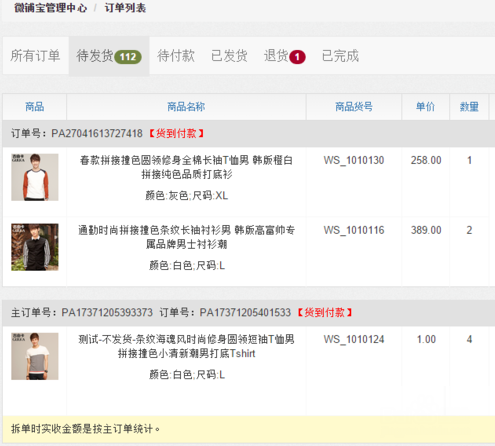Click item number WS_1010124
This screenshot has height=446, width=495.
point(354,340)
